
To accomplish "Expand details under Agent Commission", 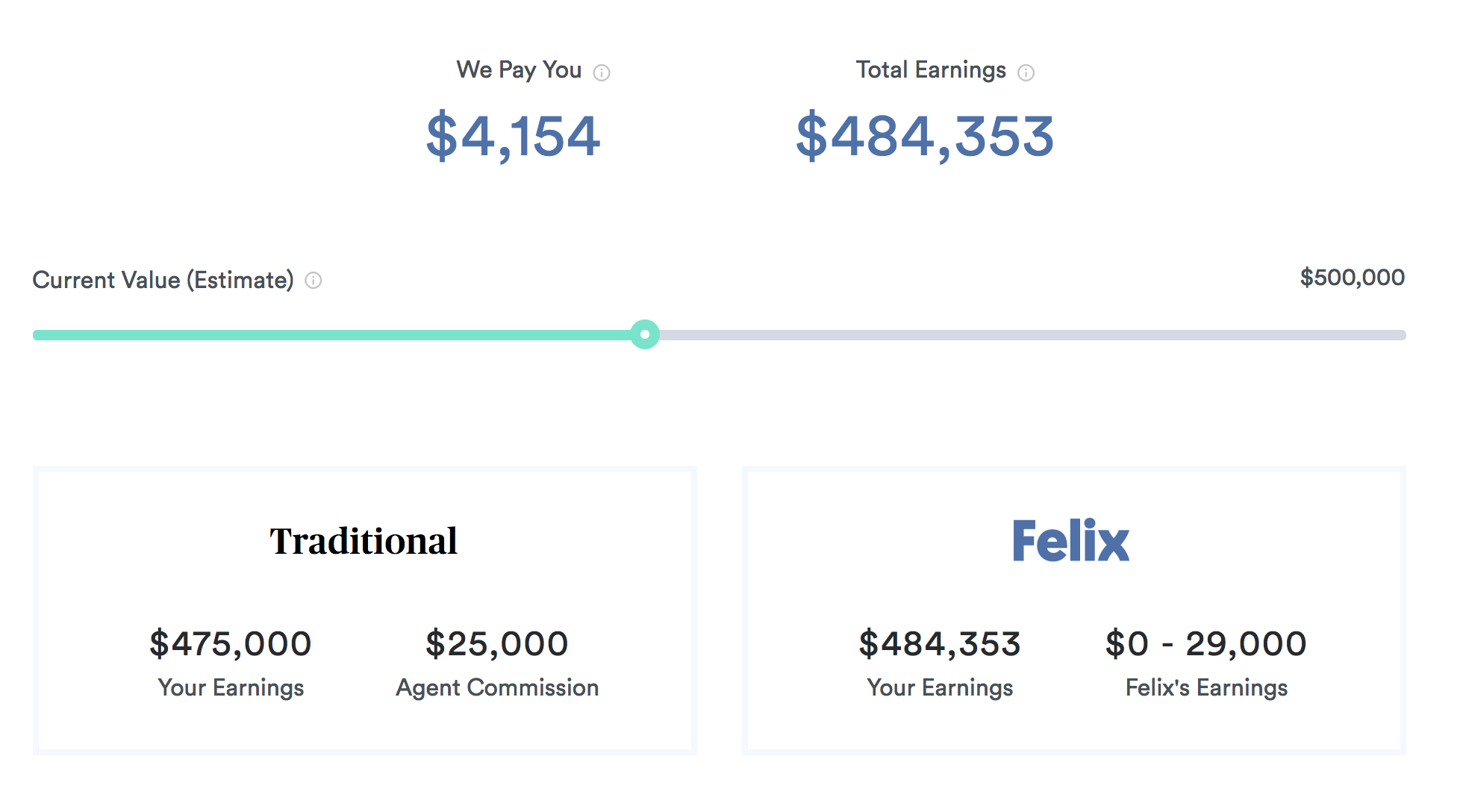I will [496, 687].
